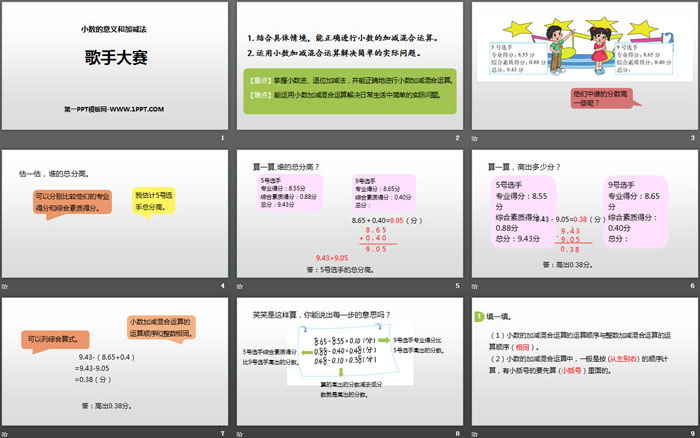Viewport: 700px width, 438px height.
Task: Select slide 5 thumbnail showing 8.65+0.40 calculation
Action: [350, 214]
